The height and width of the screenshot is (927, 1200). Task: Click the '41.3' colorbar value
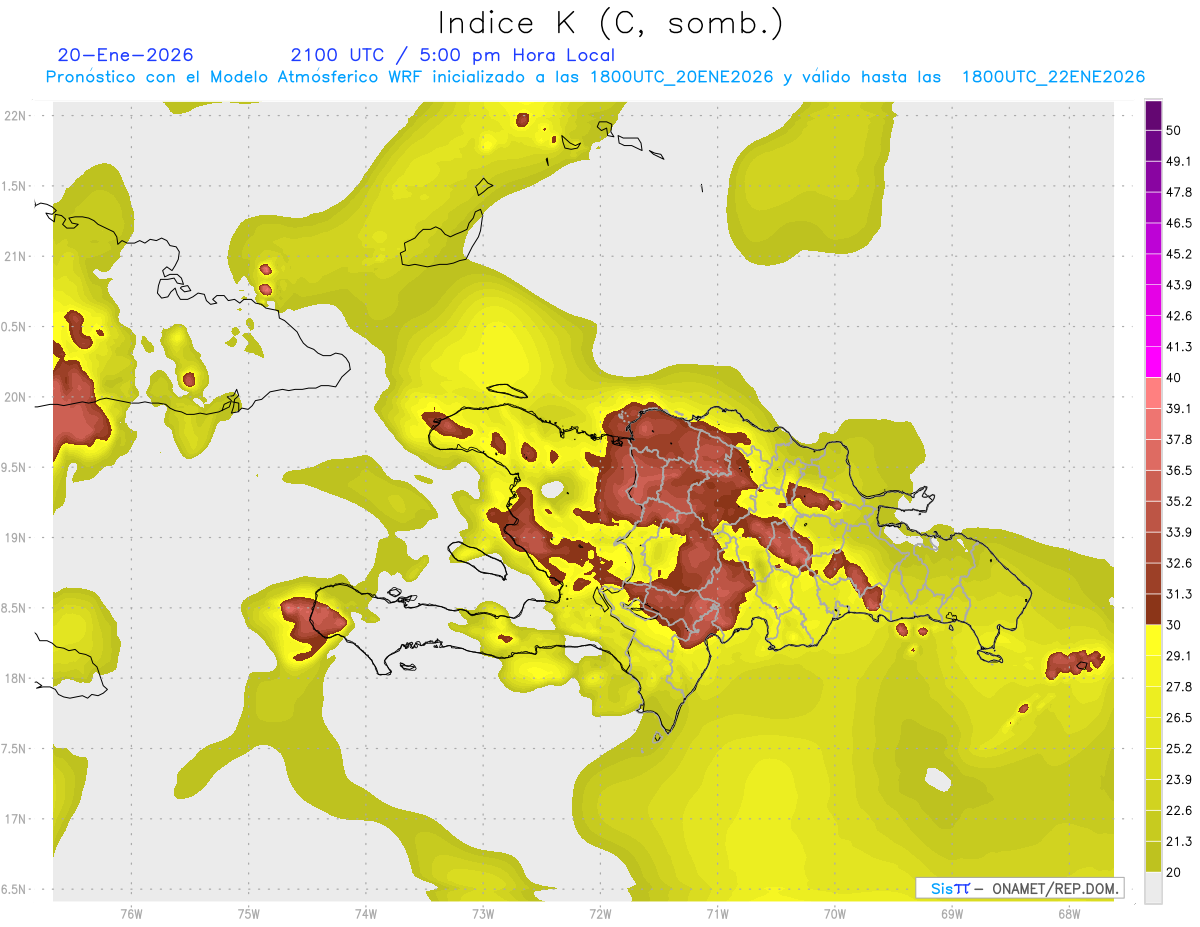pos(1179,347)
